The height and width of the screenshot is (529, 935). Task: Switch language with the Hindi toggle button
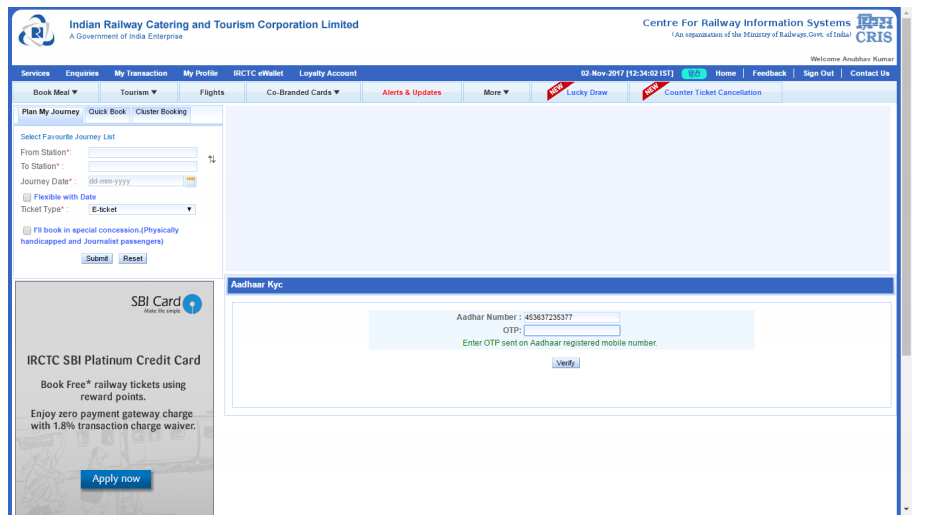(x=693, y=73)
